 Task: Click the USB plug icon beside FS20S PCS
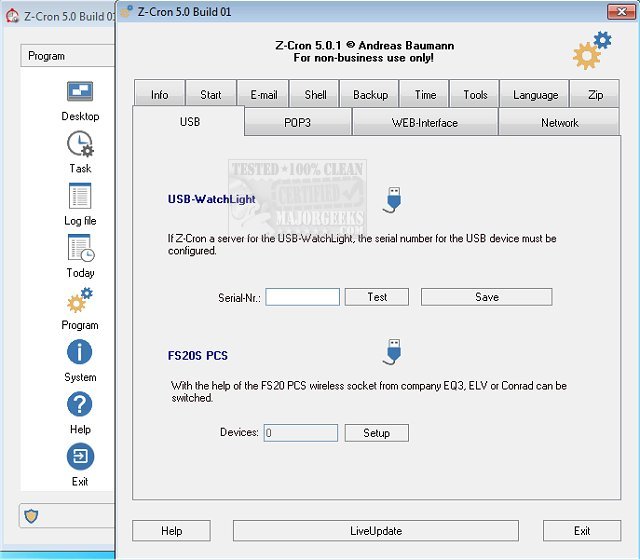pyautogui.click(x=393, y=352)
